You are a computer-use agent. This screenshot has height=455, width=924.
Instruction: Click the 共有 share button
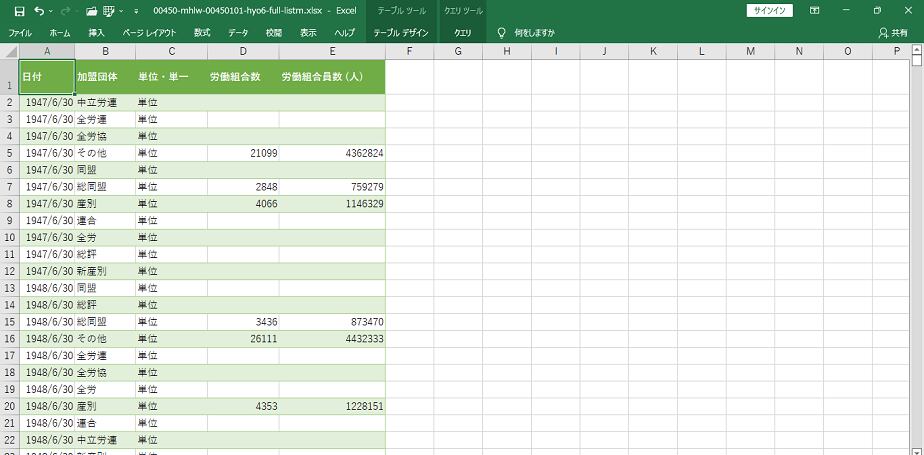click(893, 32)
